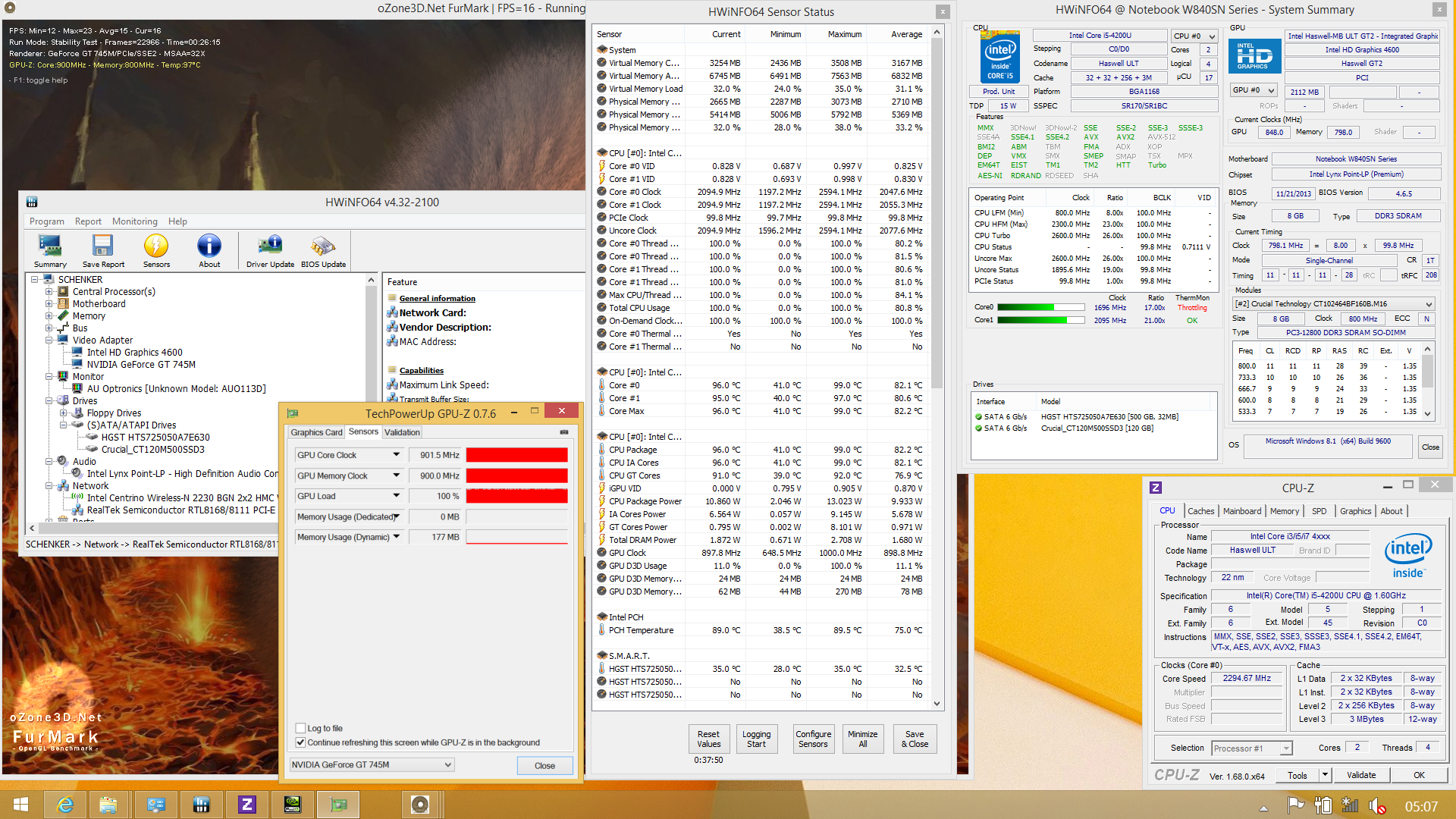
Task: Click GPU Load red graph bar in GPU-Z
Action: pyautogui.click(x=516, y=496)
